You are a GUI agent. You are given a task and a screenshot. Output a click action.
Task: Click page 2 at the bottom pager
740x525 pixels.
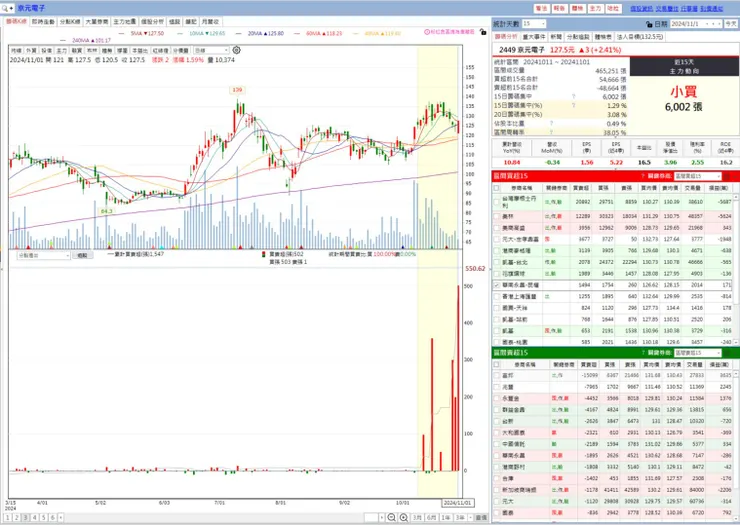17,517
